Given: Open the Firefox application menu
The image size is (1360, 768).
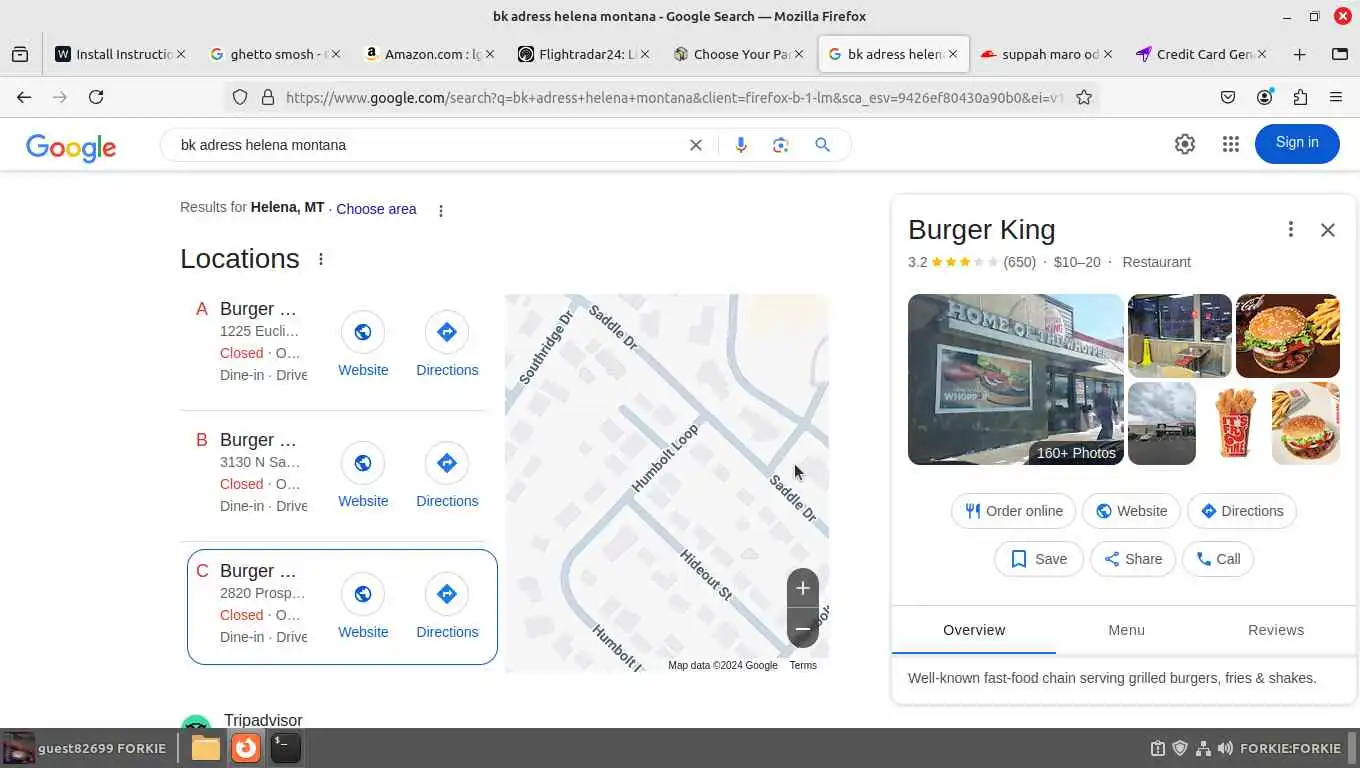Looking at the screenshot, I should tap(1336, 97).
